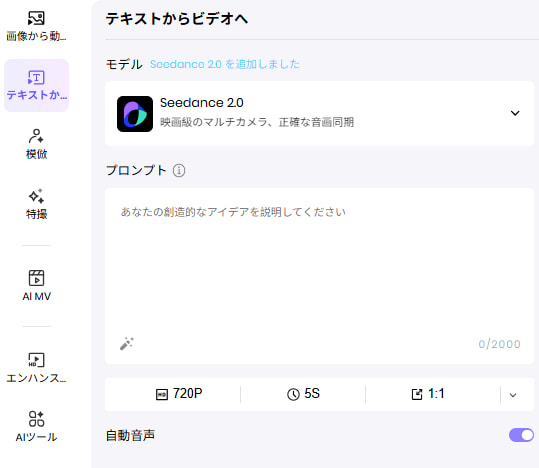Click the Seedance 2.0 logo thumbnail
Viewport: 539px width, 468px height.
(x=135, y=114)
